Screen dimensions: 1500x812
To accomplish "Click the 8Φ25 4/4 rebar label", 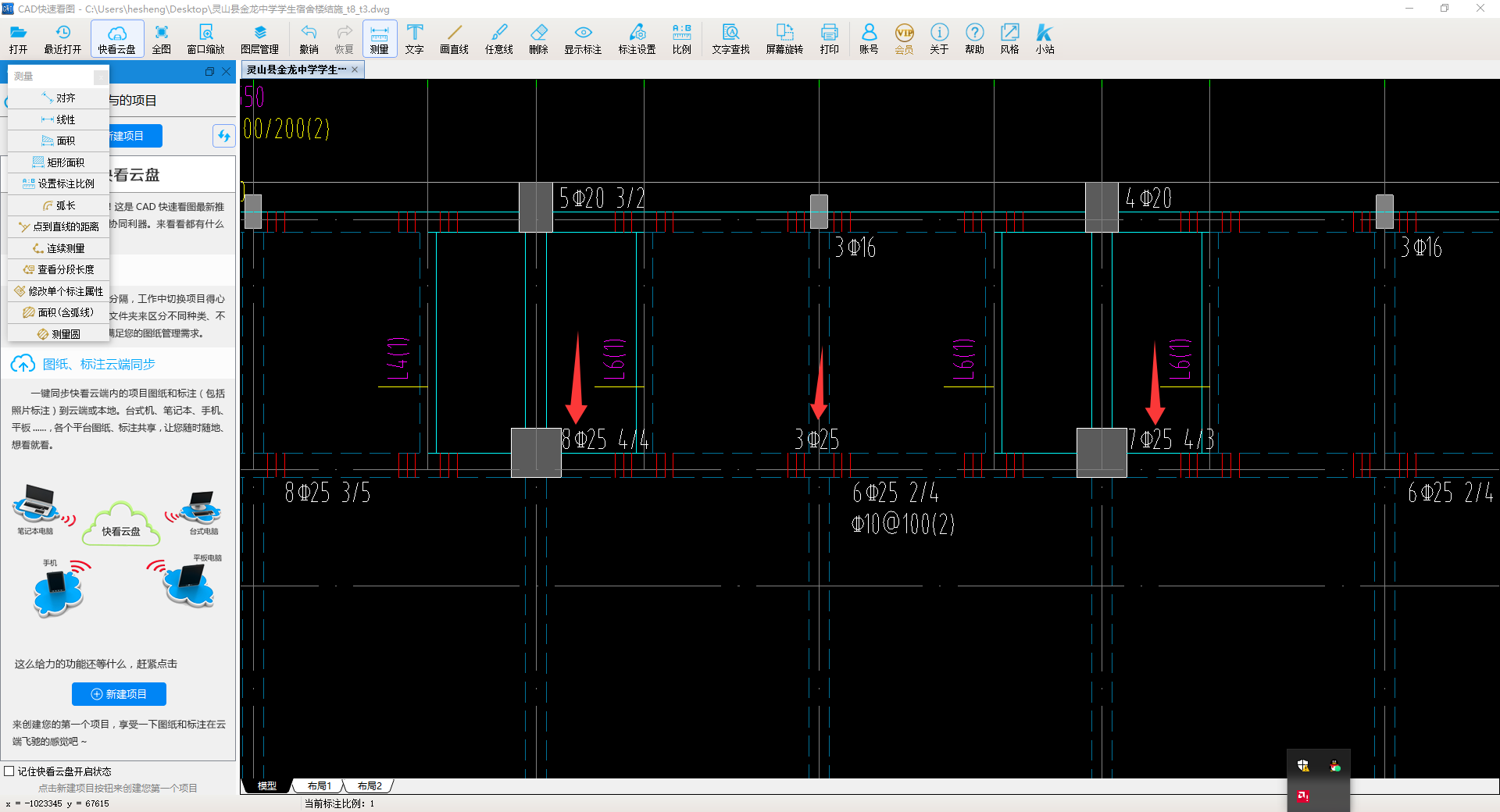I will tap(605, 440).
